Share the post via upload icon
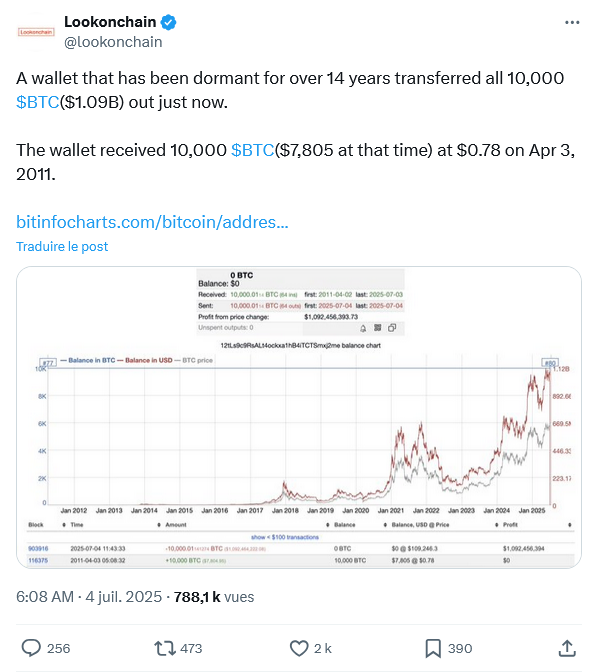The width and height of the screenshot is (598, 672). pos(567,648)
